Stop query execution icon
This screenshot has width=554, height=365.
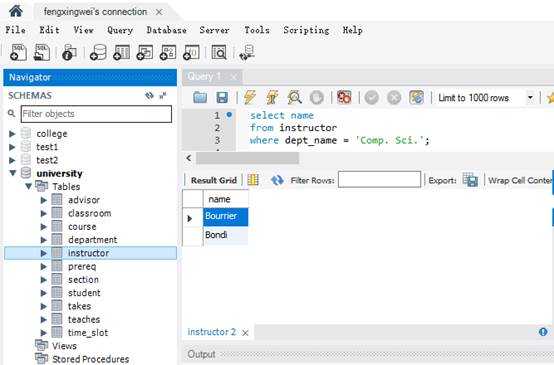[x=317, y=97]
